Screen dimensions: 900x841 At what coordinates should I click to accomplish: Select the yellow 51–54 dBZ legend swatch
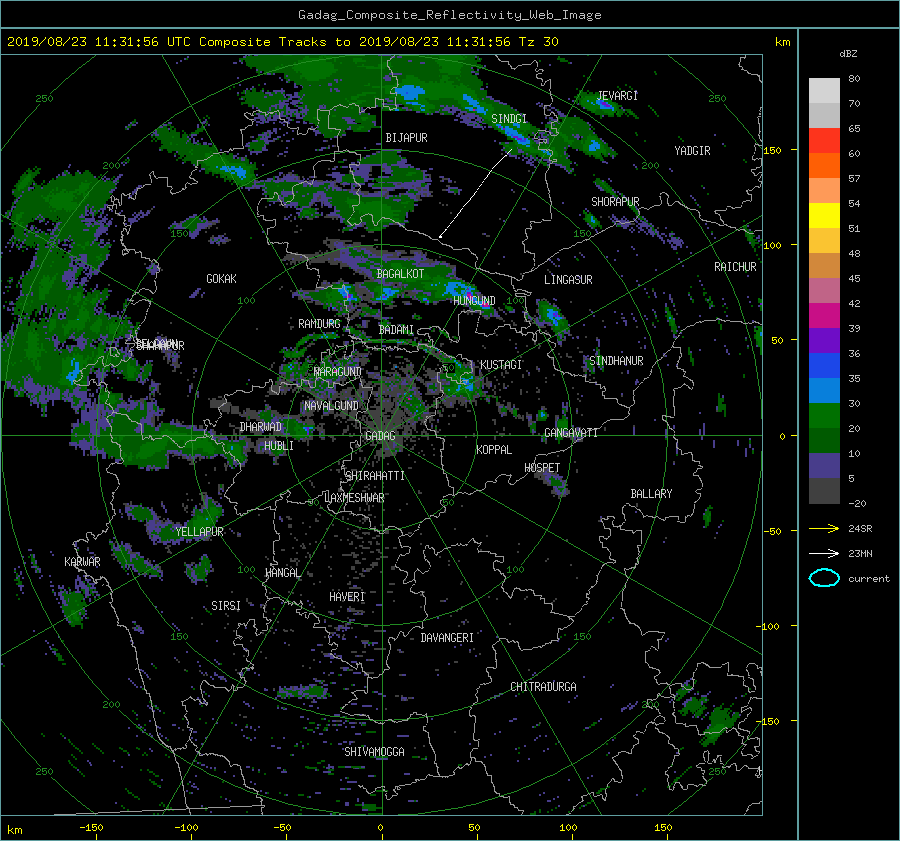coord(824,216)
